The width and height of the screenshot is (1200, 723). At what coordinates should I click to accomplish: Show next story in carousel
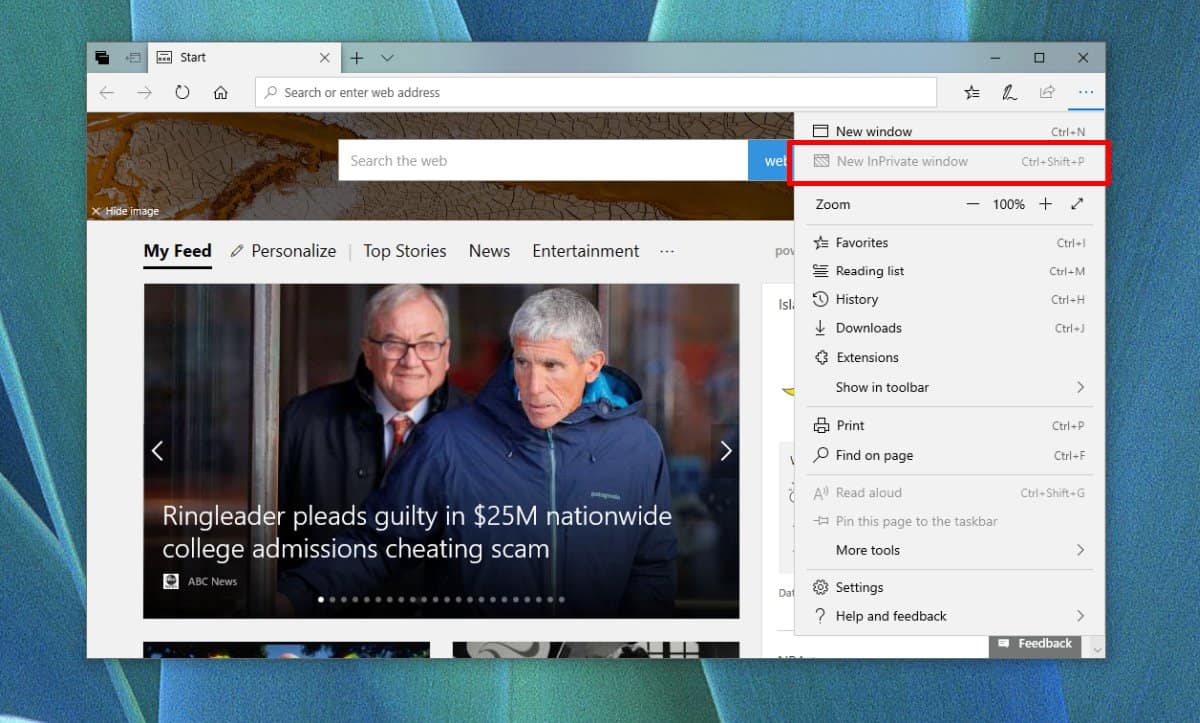click(726, 451)
